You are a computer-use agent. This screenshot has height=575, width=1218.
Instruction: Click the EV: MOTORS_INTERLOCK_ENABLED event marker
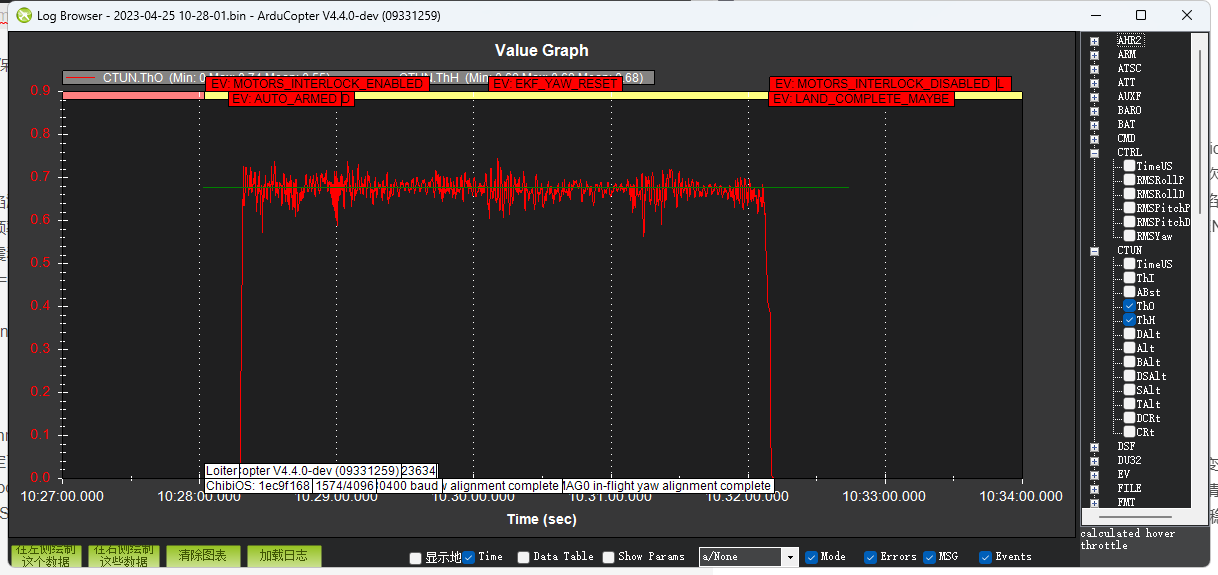tap(318, 84)
